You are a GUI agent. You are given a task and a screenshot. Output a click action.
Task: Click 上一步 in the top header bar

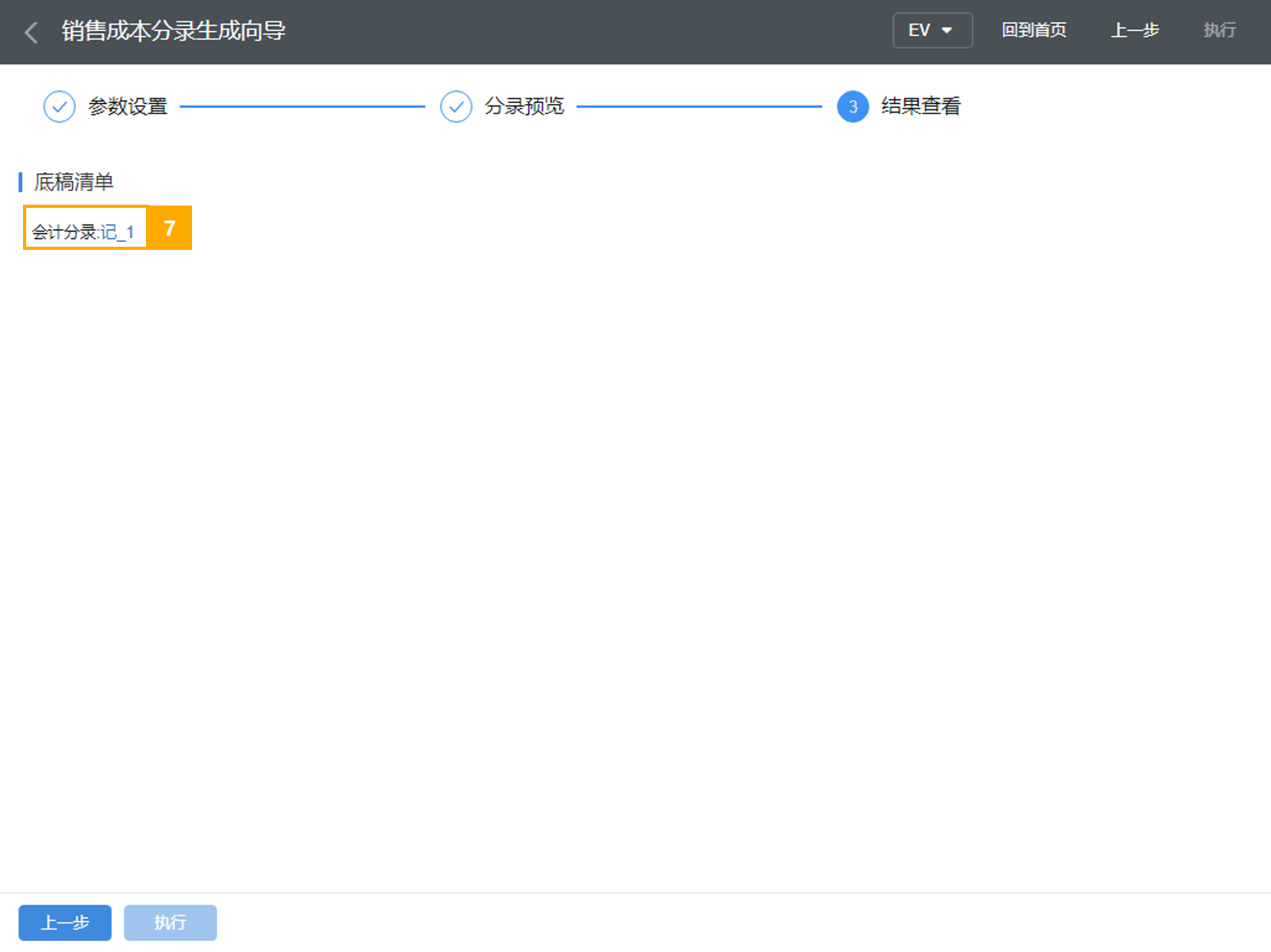point(1135,30)
